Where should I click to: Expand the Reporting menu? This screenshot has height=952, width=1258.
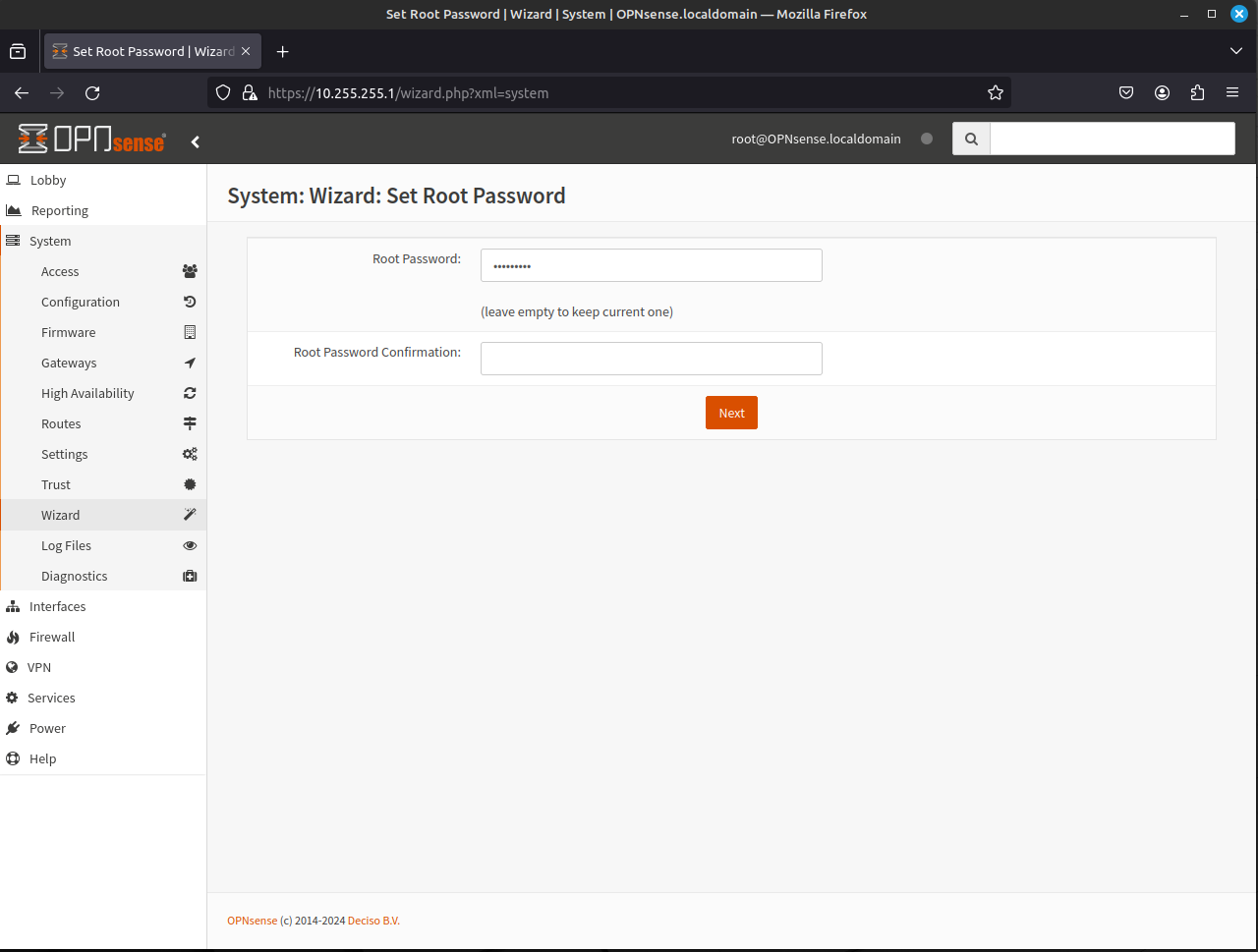coord(103,210)
